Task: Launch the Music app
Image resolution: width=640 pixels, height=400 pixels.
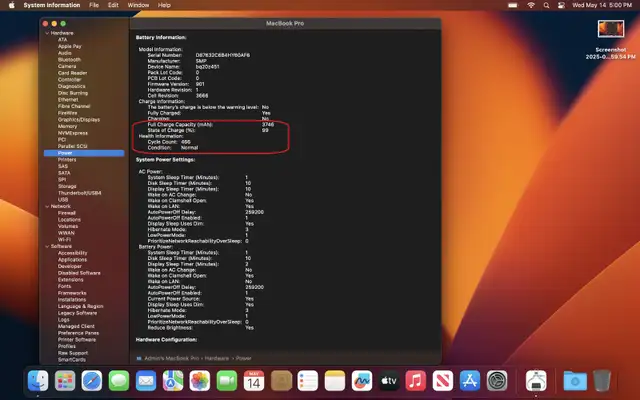Action: [x=416, y=381]
